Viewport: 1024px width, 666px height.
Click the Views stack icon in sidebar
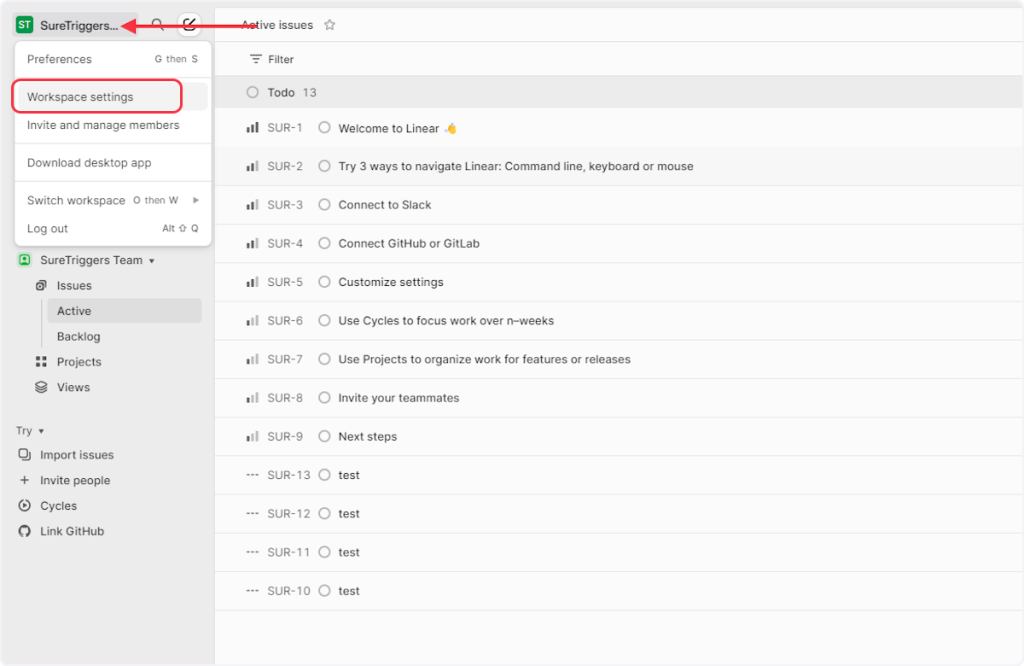point(41,387)
